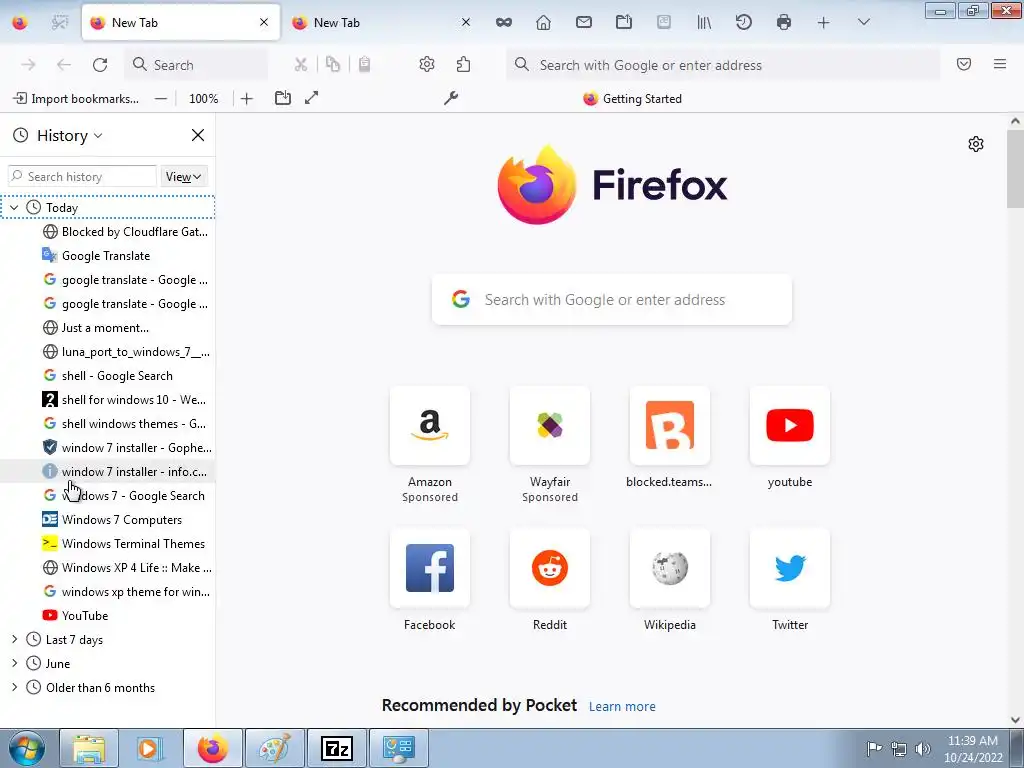The height and width of the screenshot is (768, 1024).
Task: List all tabs with chevron button
Action: [863, 22]
